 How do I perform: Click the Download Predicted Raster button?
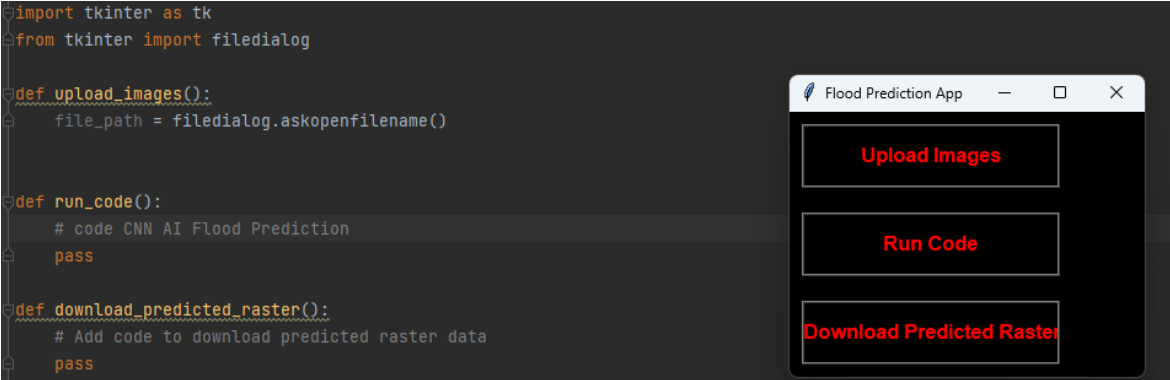coord(930,331)
